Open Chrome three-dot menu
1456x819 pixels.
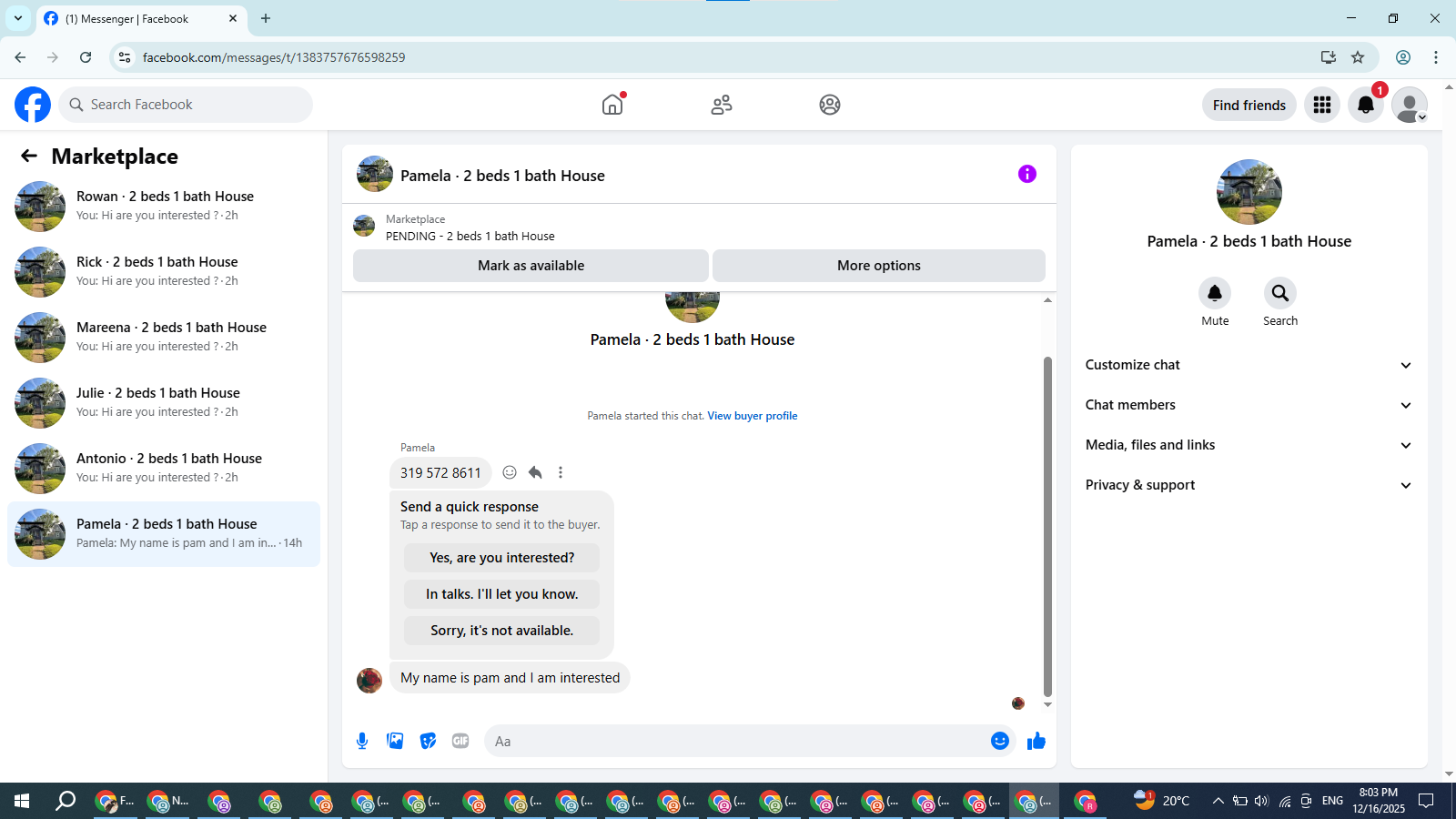click(x=1436, y=57)
